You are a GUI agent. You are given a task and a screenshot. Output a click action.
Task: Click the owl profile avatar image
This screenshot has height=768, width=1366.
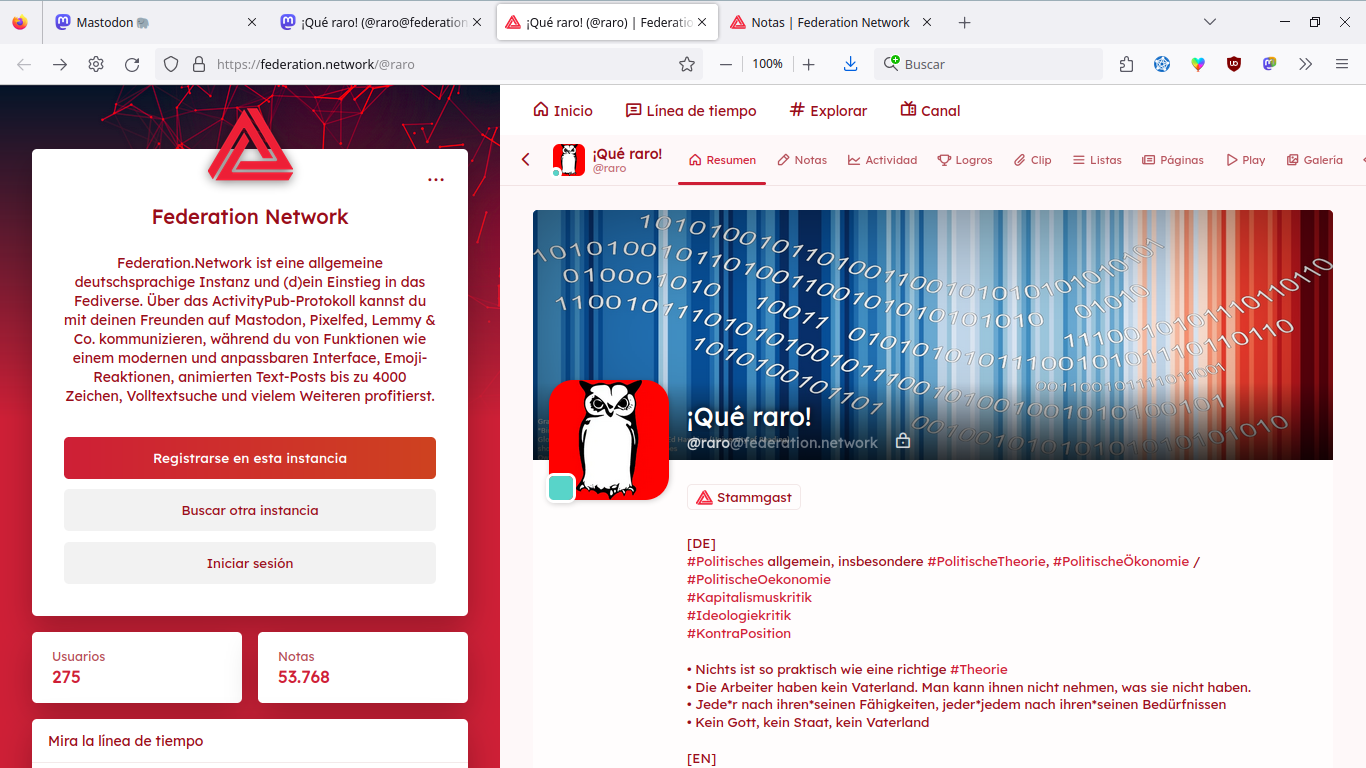tap(609, 440)
